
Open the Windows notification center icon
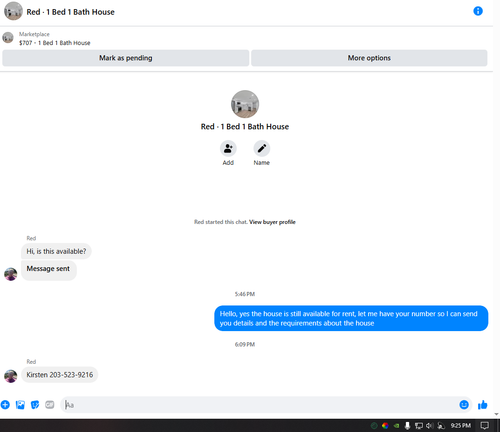point(484,426)
